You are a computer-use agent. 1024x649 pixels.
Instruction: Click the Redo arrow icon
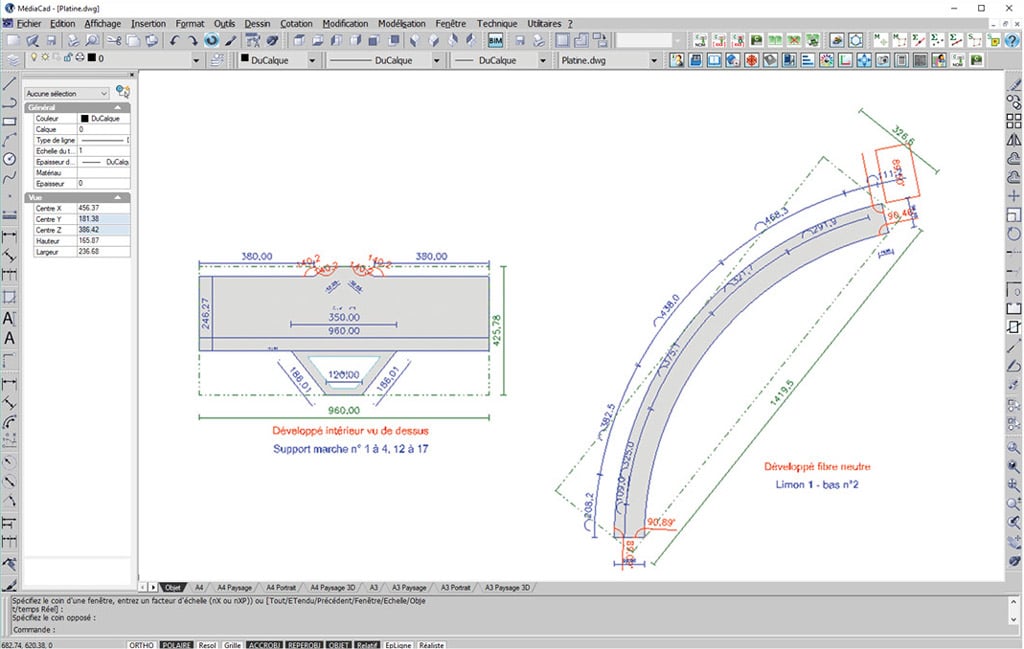pos(193,41)
